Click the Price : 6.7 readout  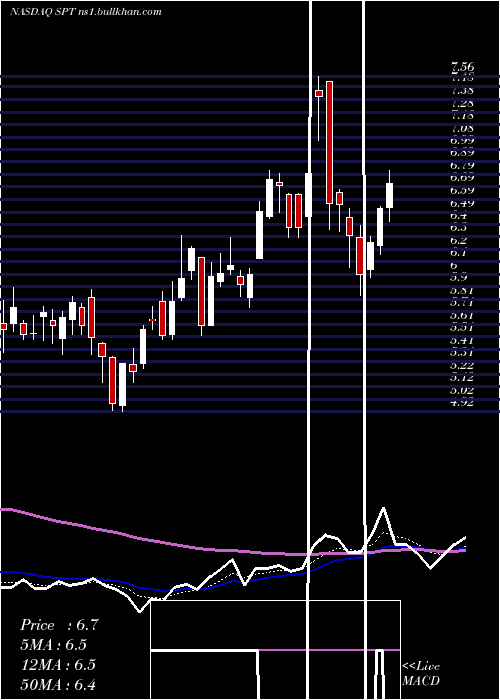click(x=59, y=625)
